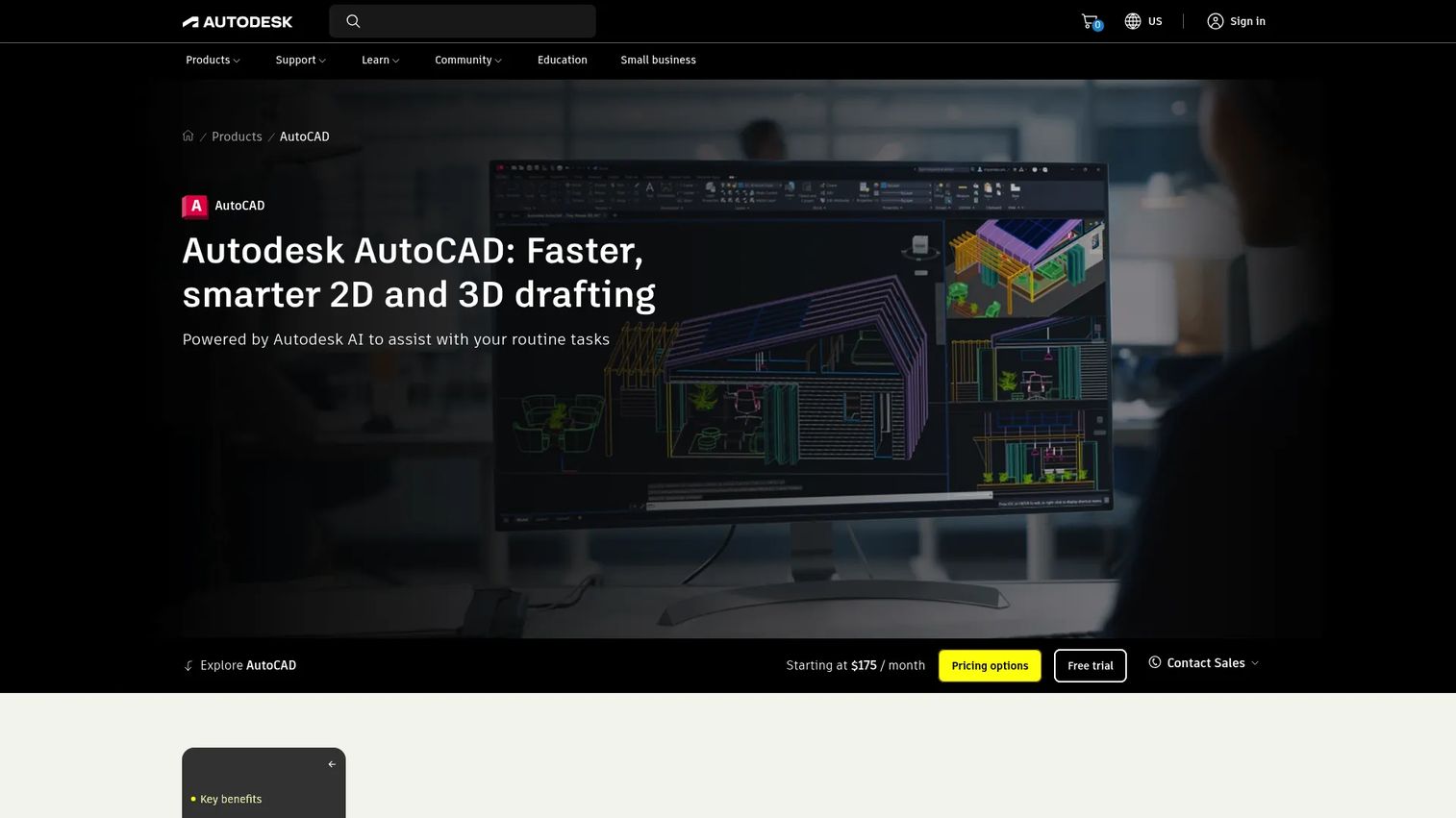Click the Contact Sales phone icon
Image resolution: width=1456 pixels, height=818 pixels.
1155,662
